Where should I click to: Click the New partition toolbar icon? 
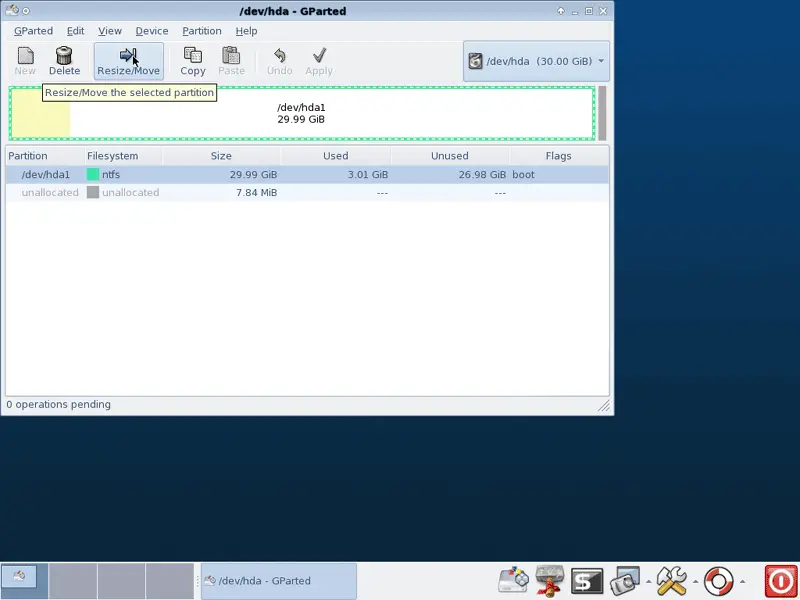pos(25,61)
